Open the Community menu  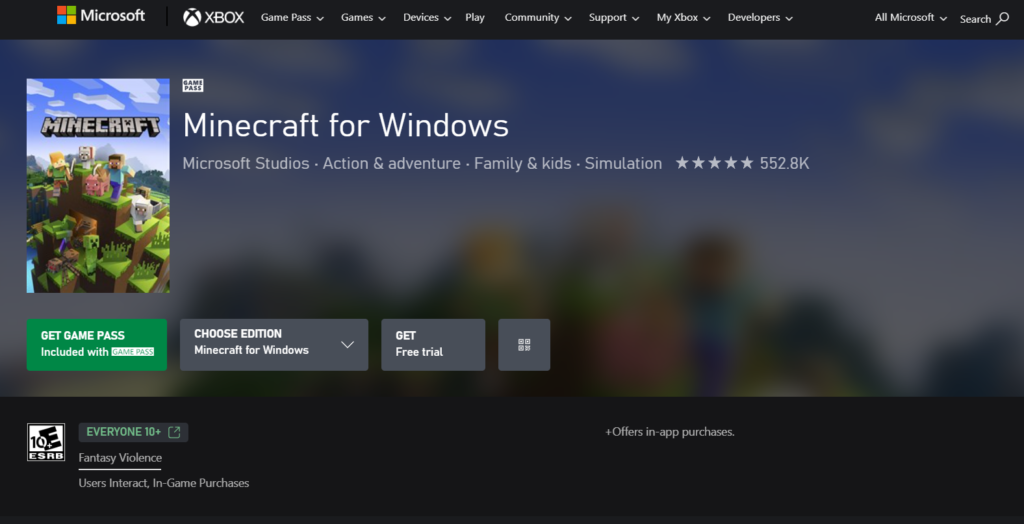(538, 18)
